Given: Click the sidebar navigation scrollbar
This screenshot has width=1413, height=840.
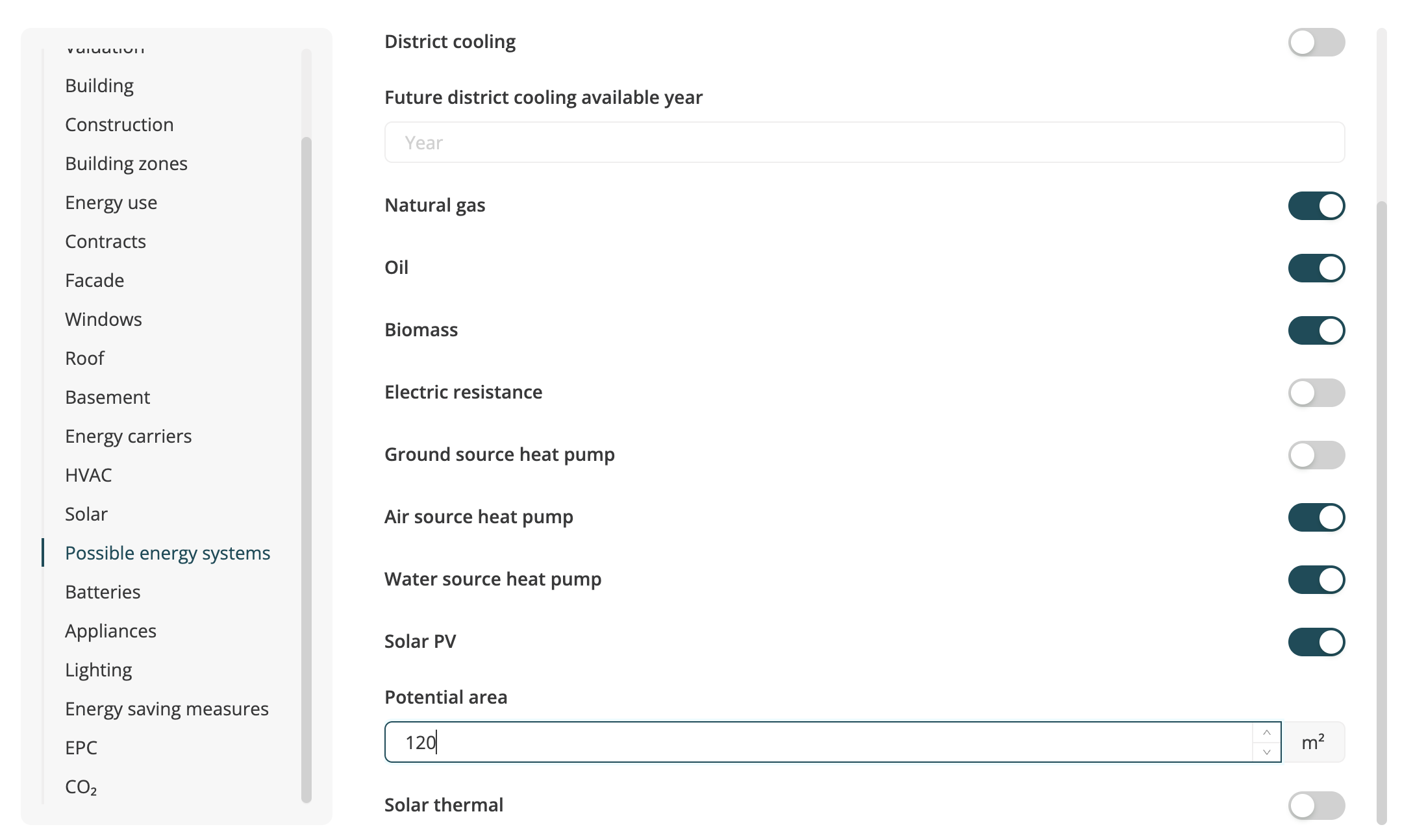Looking at the screenshot, I should (306, 467).
